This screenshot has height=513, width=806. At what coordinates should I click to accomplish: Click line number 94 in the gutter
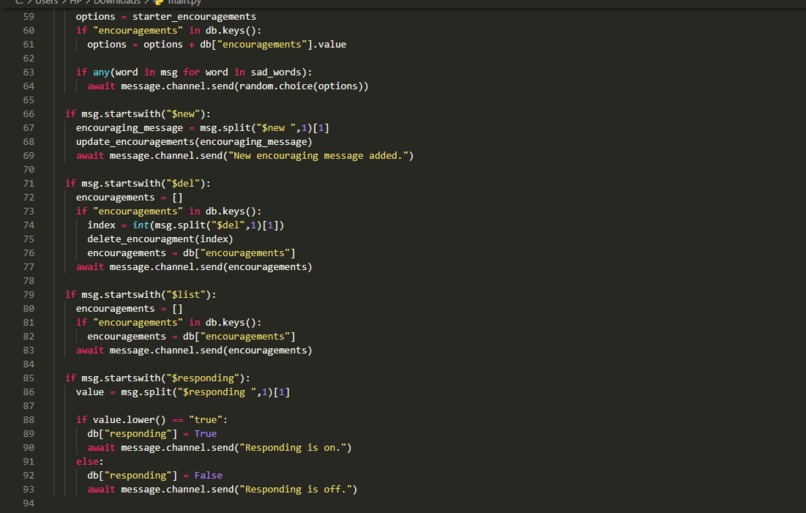click(x=29, y=503)
